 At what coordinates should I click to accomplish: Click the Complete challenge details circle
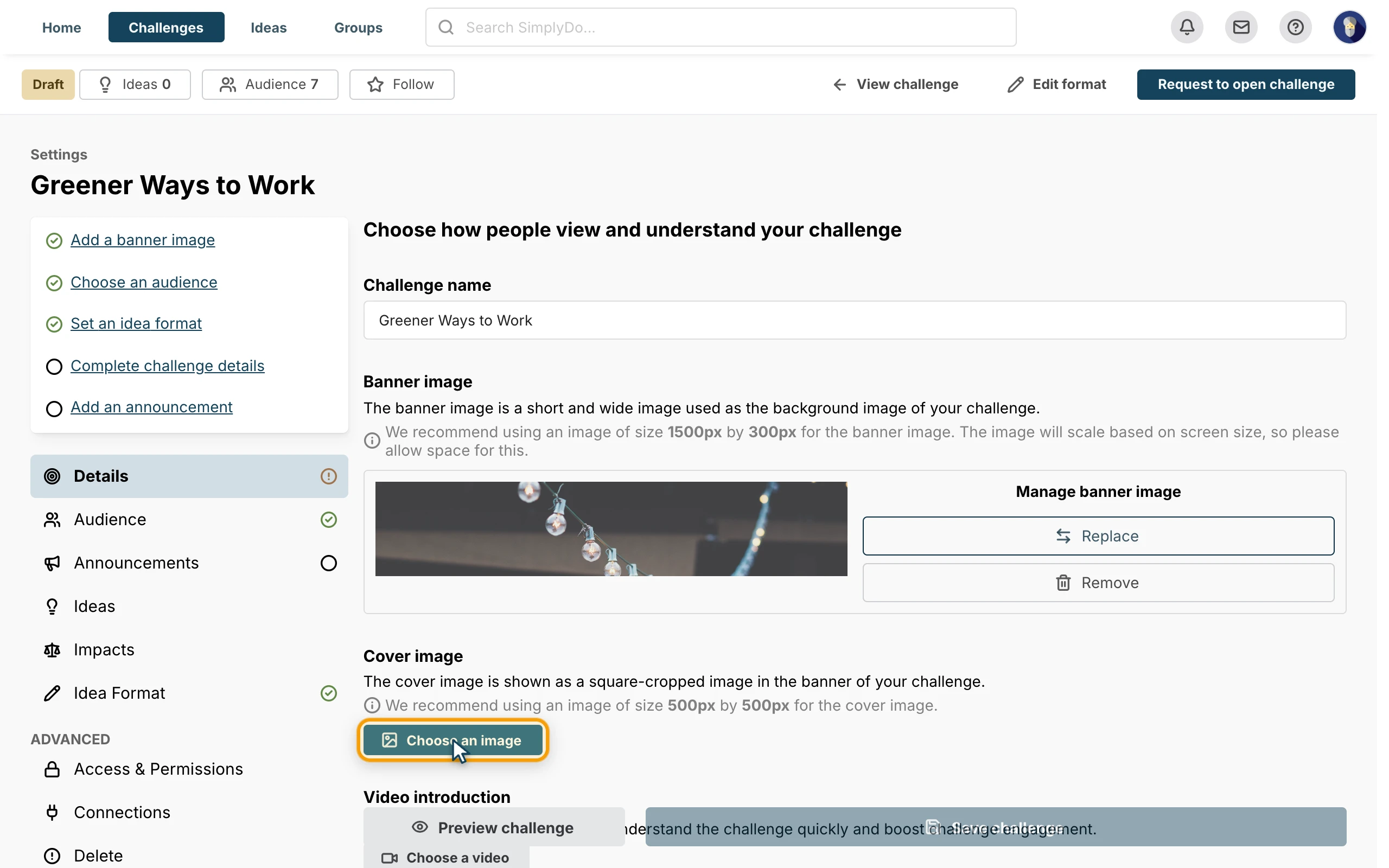[x=54, y=366]
